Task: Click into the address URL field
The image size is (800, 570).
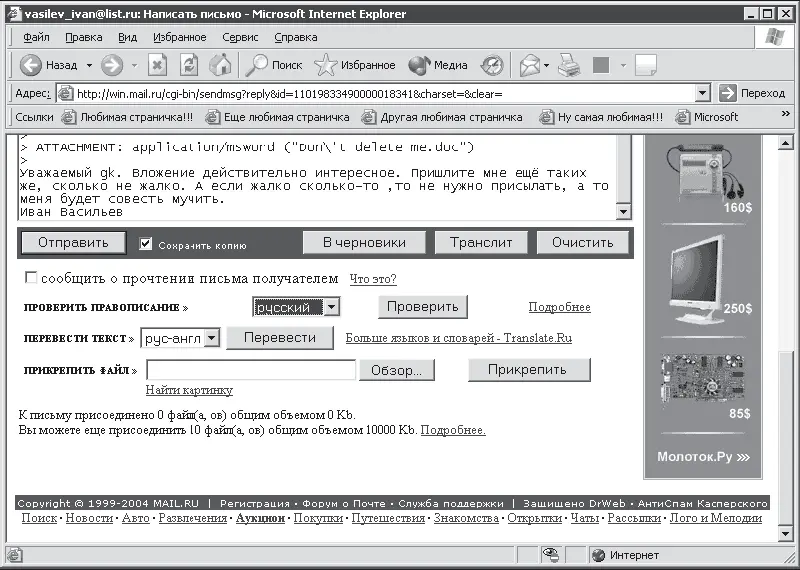Action: [385, 94]
